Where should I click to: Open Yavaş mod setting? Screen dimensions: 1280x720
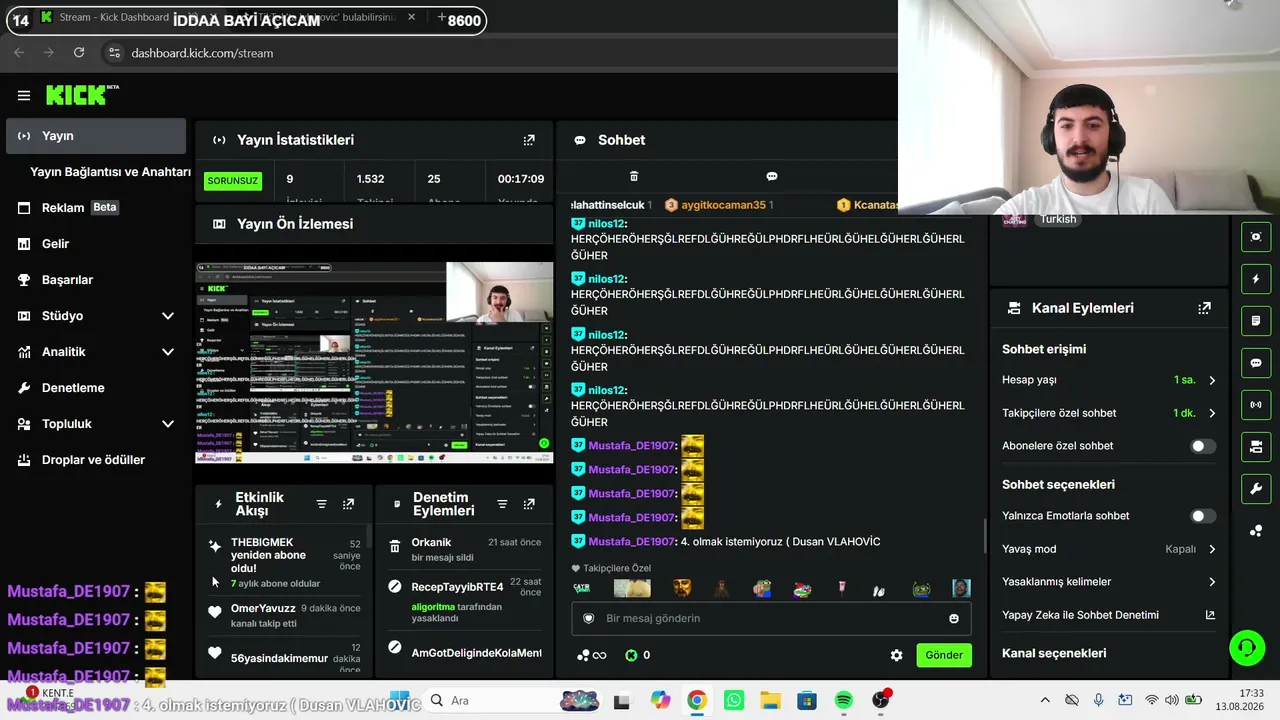pos(1108,549)
